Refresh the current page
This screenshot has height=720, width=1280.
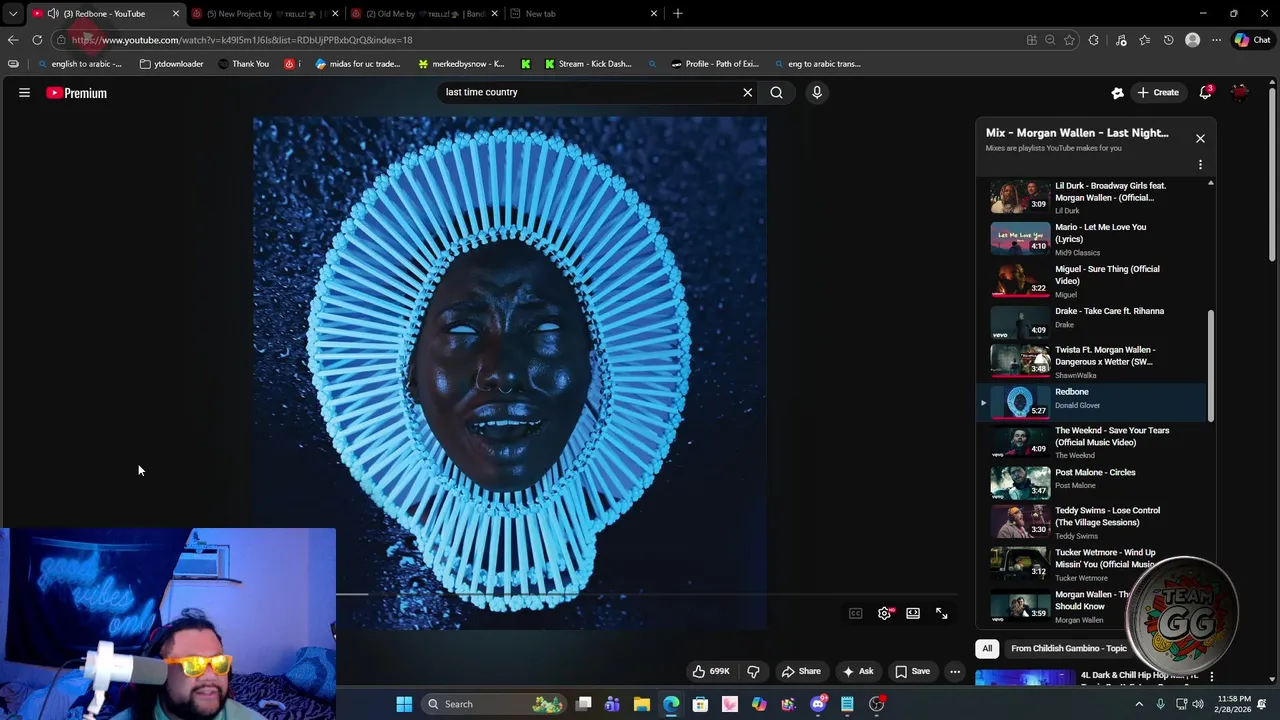(37, 40)
